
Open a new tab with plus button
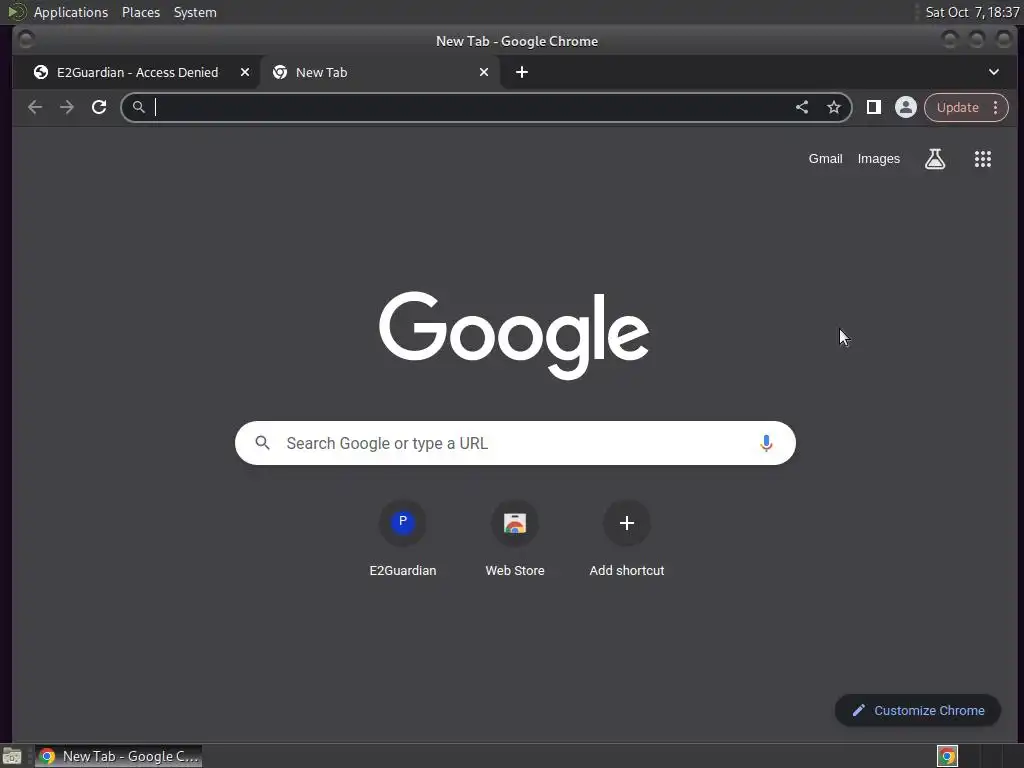point(522,72)
